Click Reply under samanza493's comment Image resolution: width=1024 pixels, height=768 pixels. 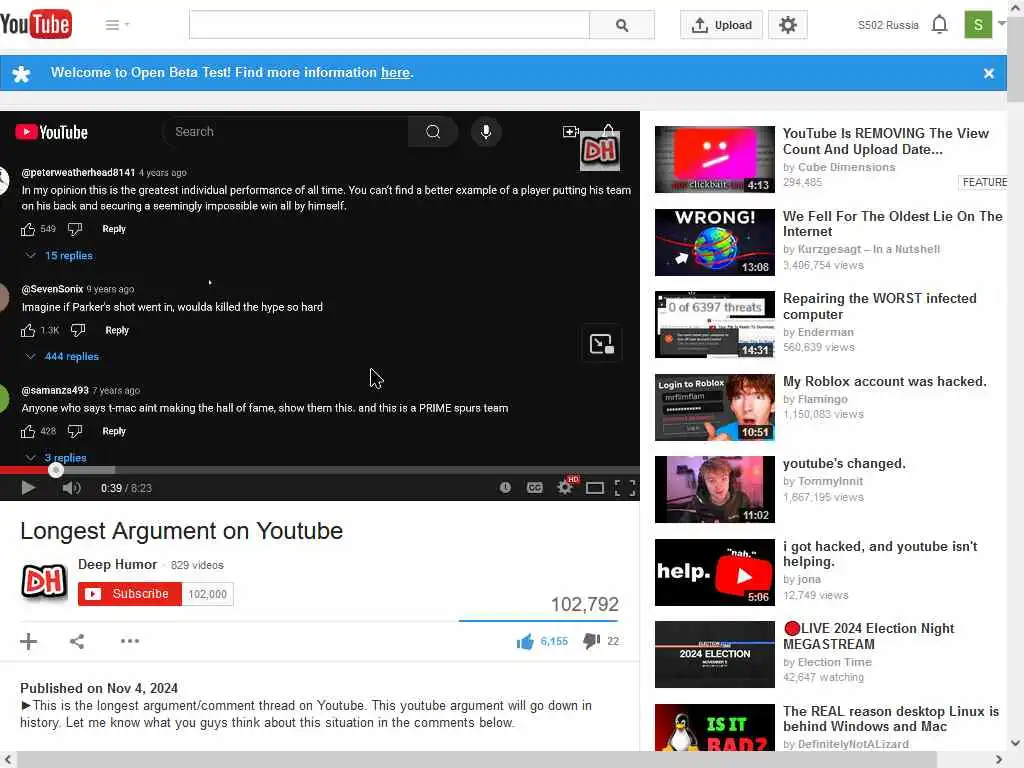(114, 431)
